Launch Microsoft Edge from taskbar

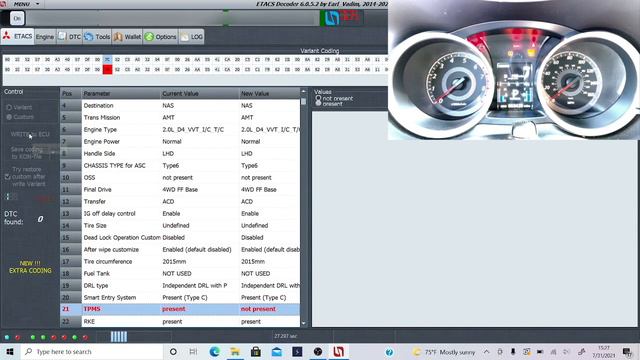(x=214, y=352)
